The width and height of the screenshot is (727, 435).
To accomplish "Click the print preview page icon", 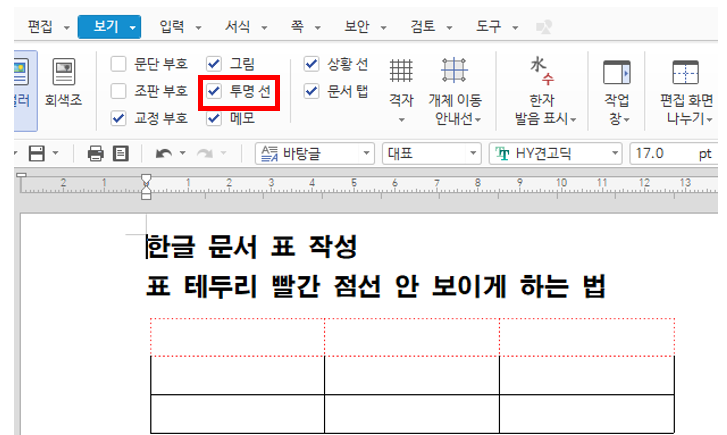I will (x=121, y=154).
